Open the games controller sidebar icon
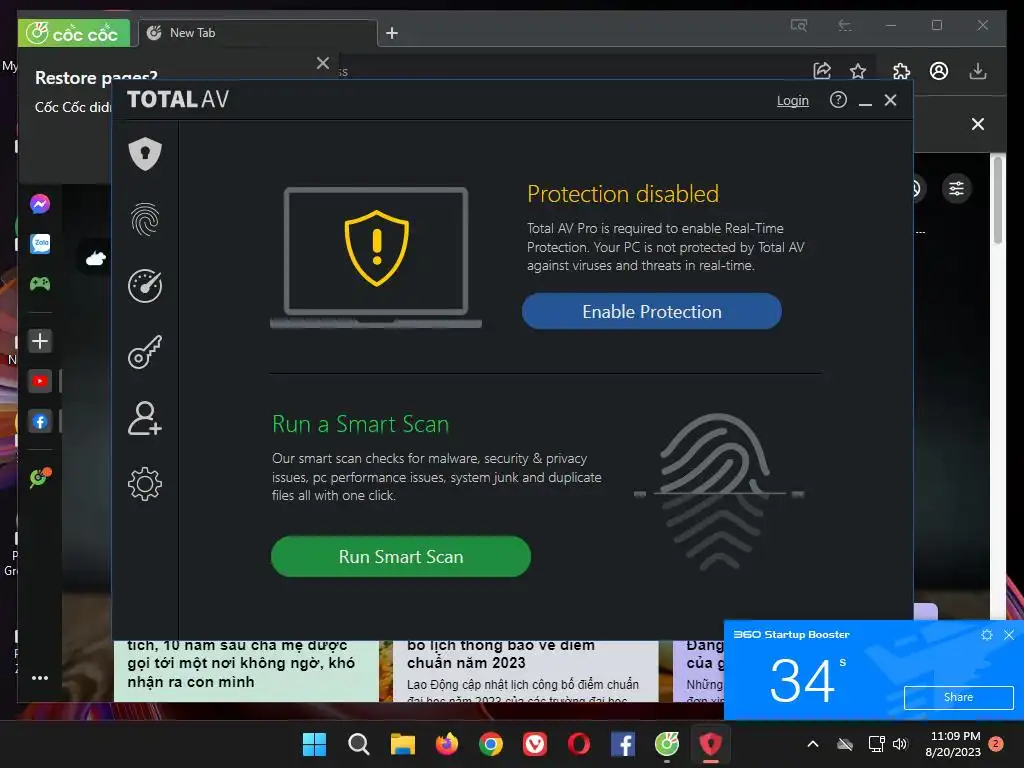This screenshot has width=1024, height=768. (40, 284)
